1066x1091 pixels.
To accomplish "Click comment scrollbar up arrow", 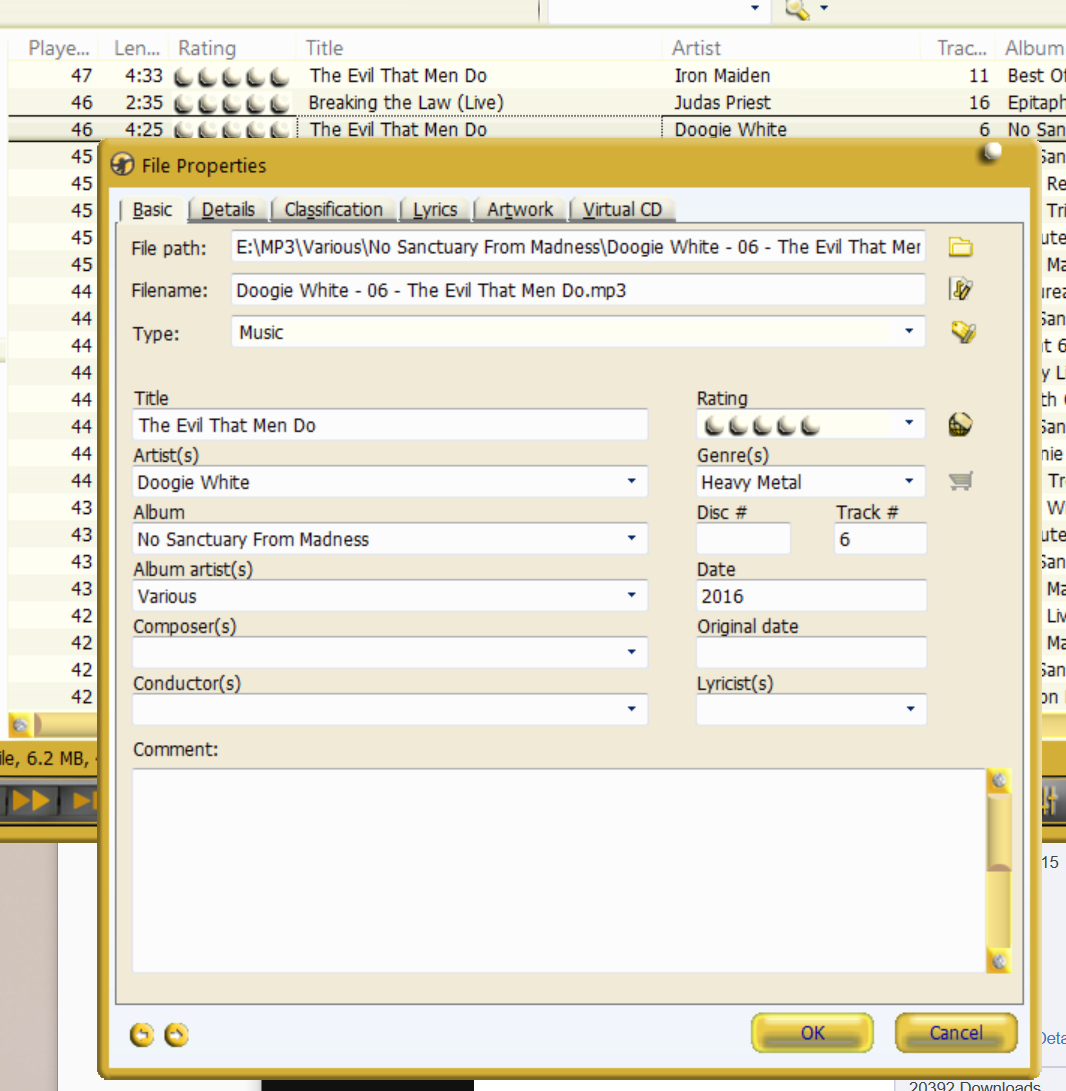I will click(999, 781).
